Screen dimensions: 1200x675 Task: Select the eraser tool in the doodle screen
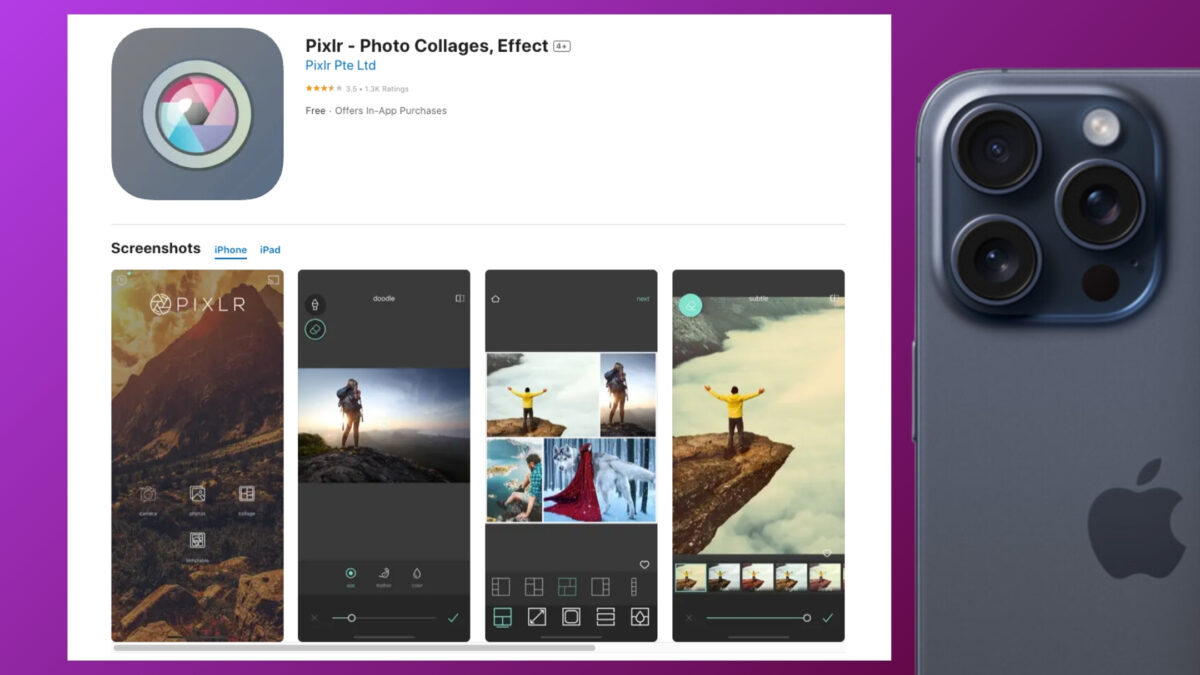[316, 328]
